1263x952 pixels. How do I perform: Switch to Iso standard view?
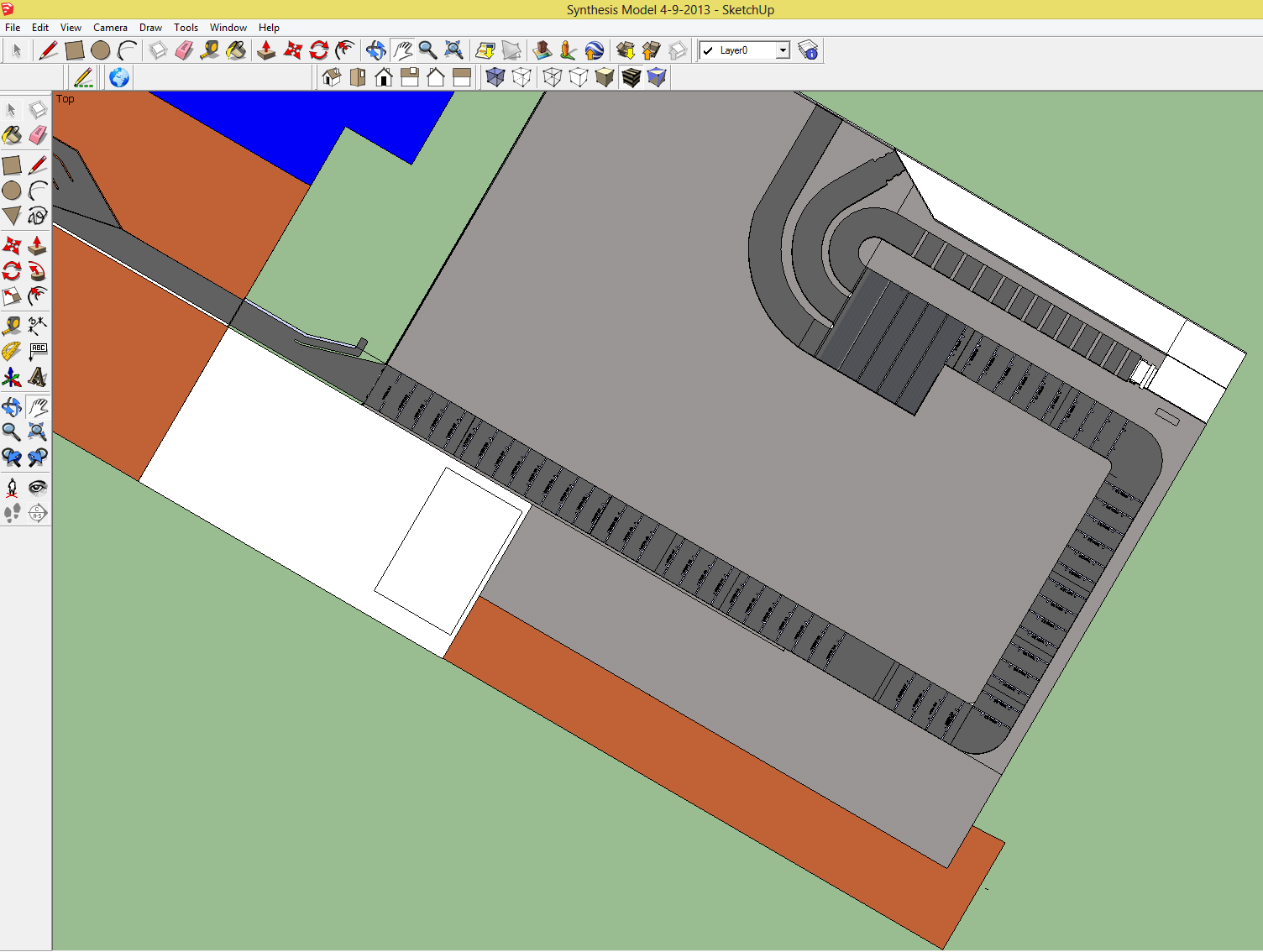point(332,78)
